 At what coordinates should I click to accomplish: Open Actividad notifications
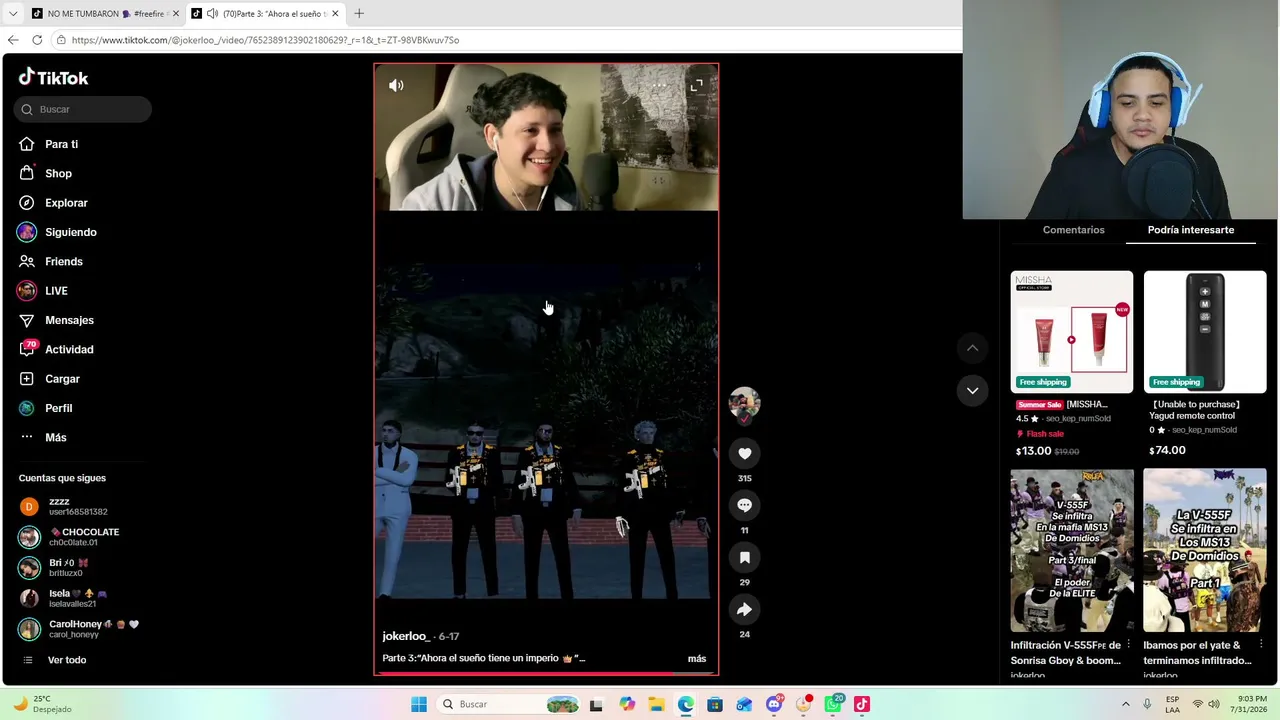[56, 349]
